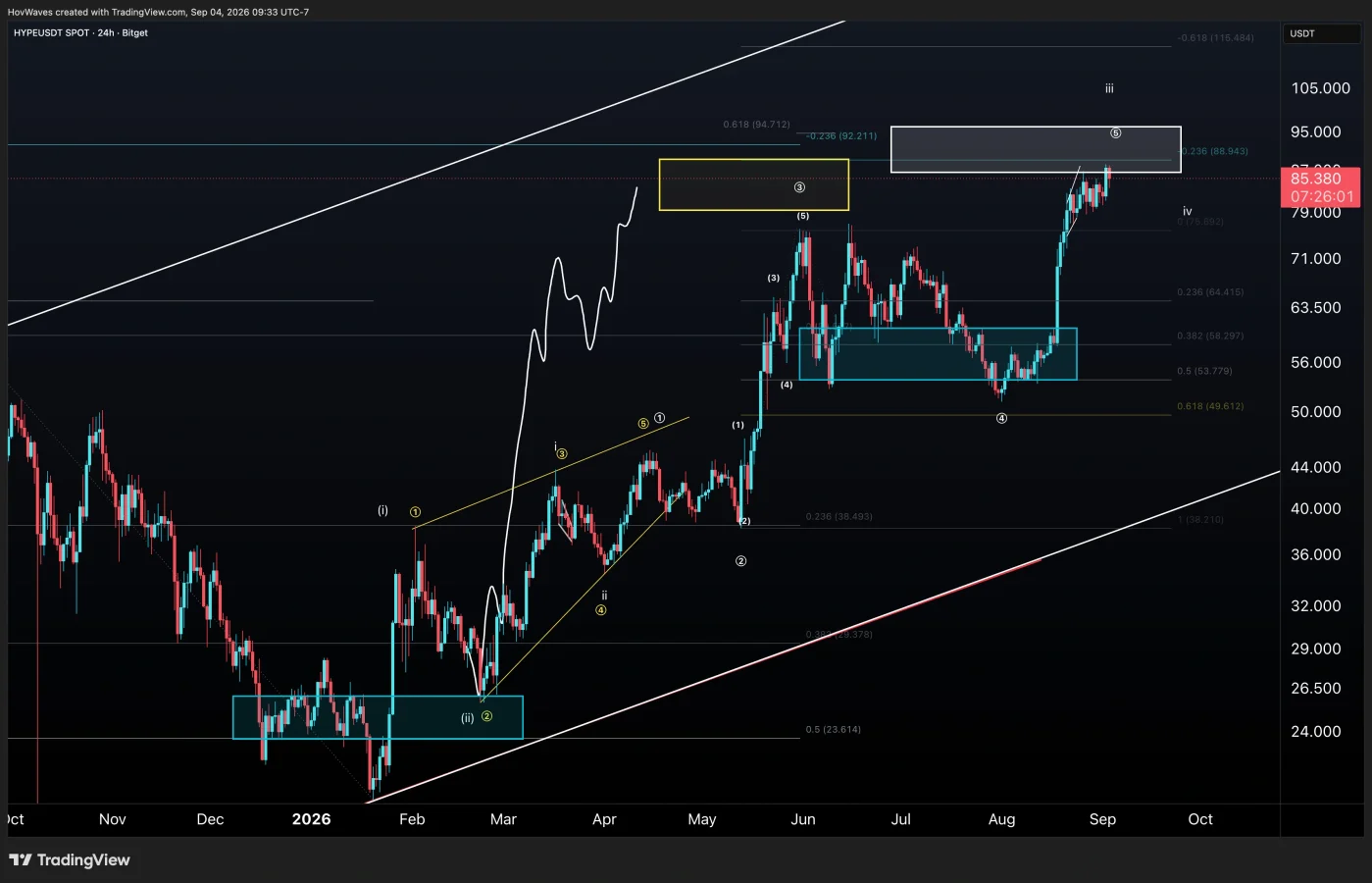Select the 0.618 (94.712) Fibonacci label
This screenshot has height=883, width=1372.
click(756, 125)
